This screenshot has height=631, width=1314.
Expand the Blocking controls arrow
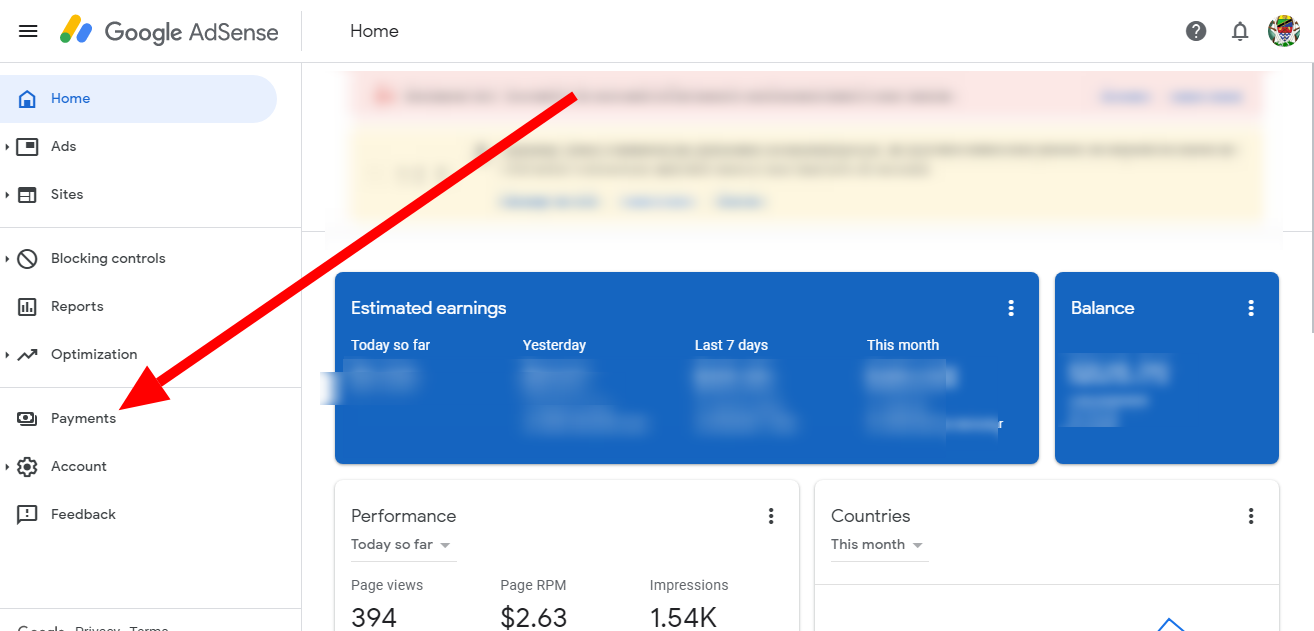(7, 259)
